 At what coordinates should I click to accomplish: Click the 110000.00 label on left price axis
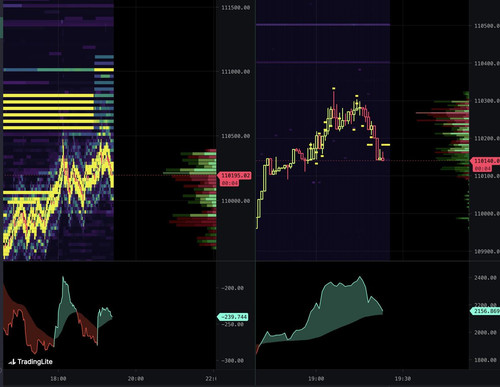(236, 201)
